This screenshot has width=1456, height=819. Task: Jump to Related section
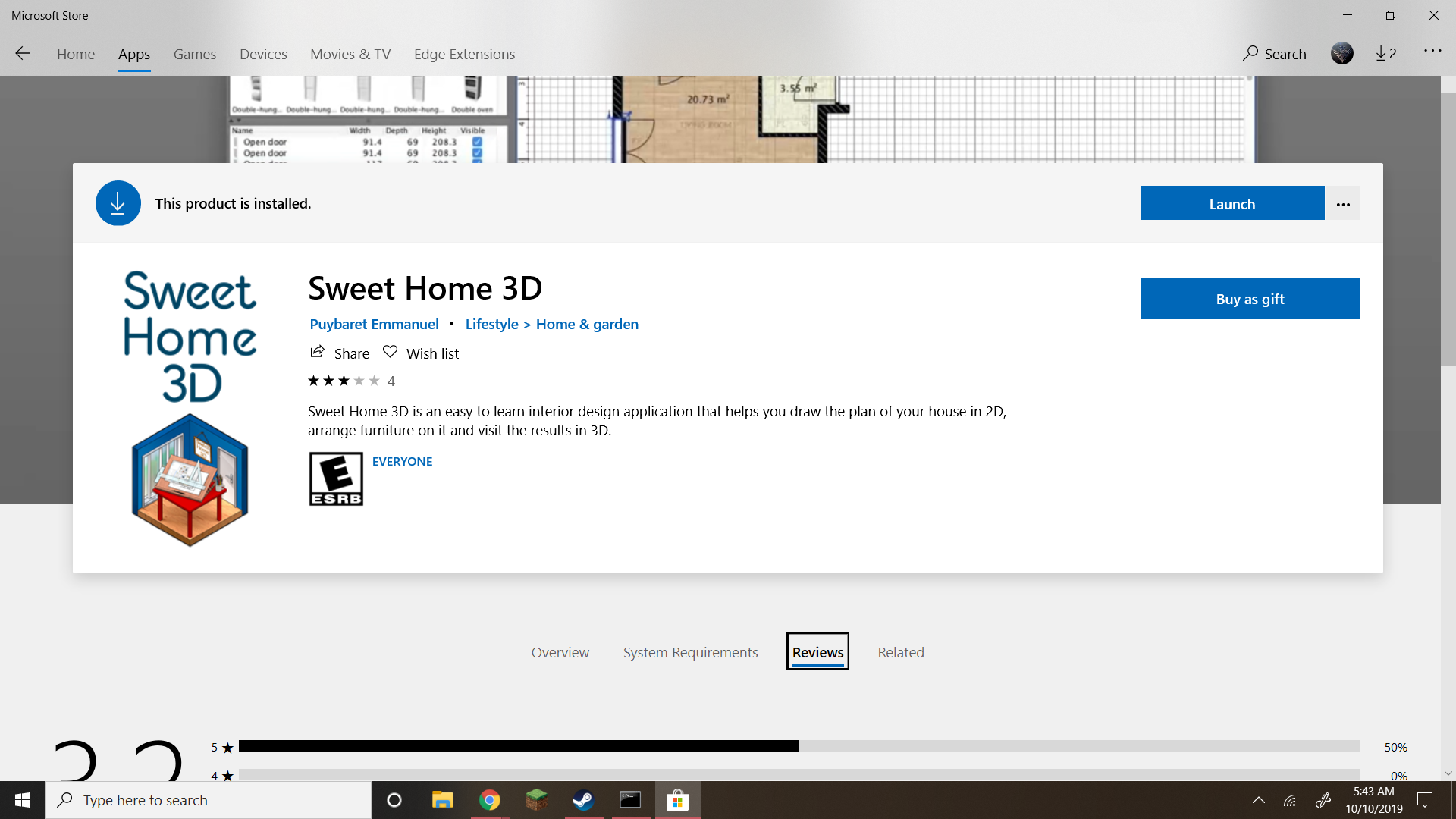point(901,652)
